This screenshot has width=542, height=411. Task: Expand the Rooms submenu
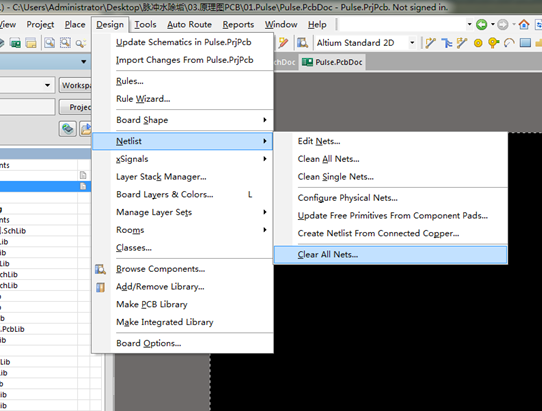pos(264,230)
